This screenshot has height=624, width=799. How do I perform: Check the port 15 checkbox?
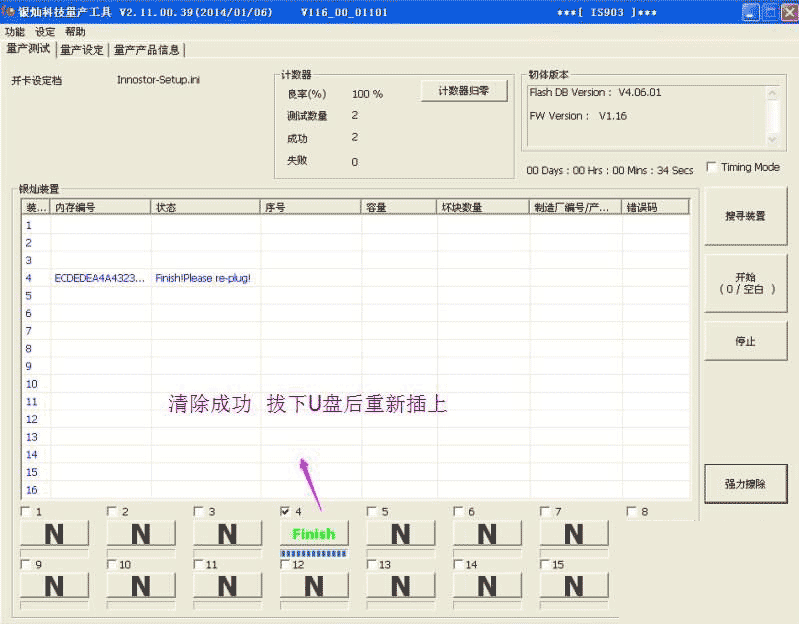click(545, 564)
